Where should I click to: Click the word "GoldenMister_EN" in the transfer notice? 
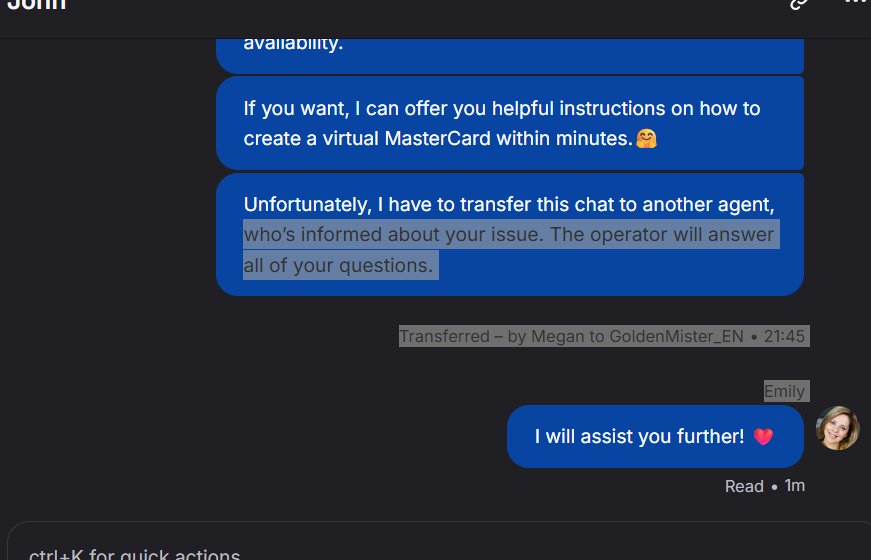[676, 336]
